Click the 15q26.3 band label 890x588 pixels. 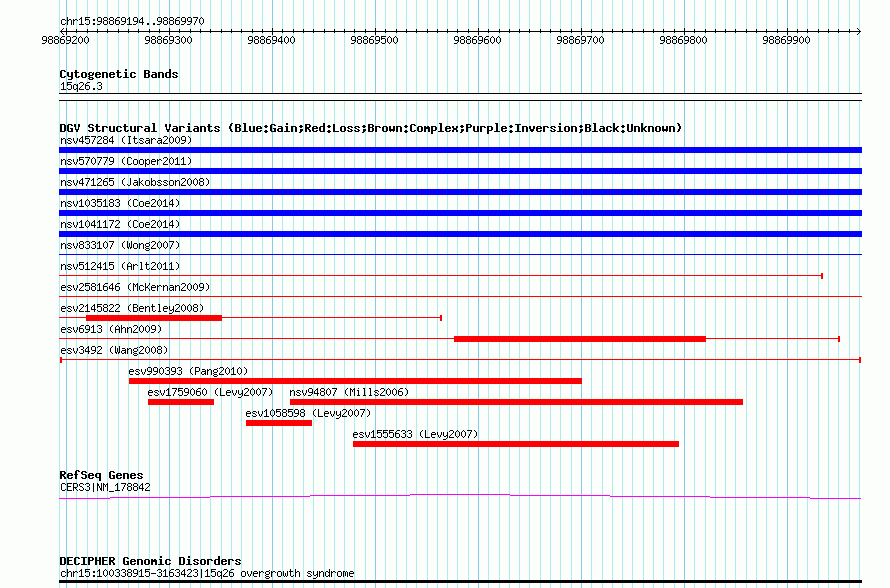coord(81,86)
